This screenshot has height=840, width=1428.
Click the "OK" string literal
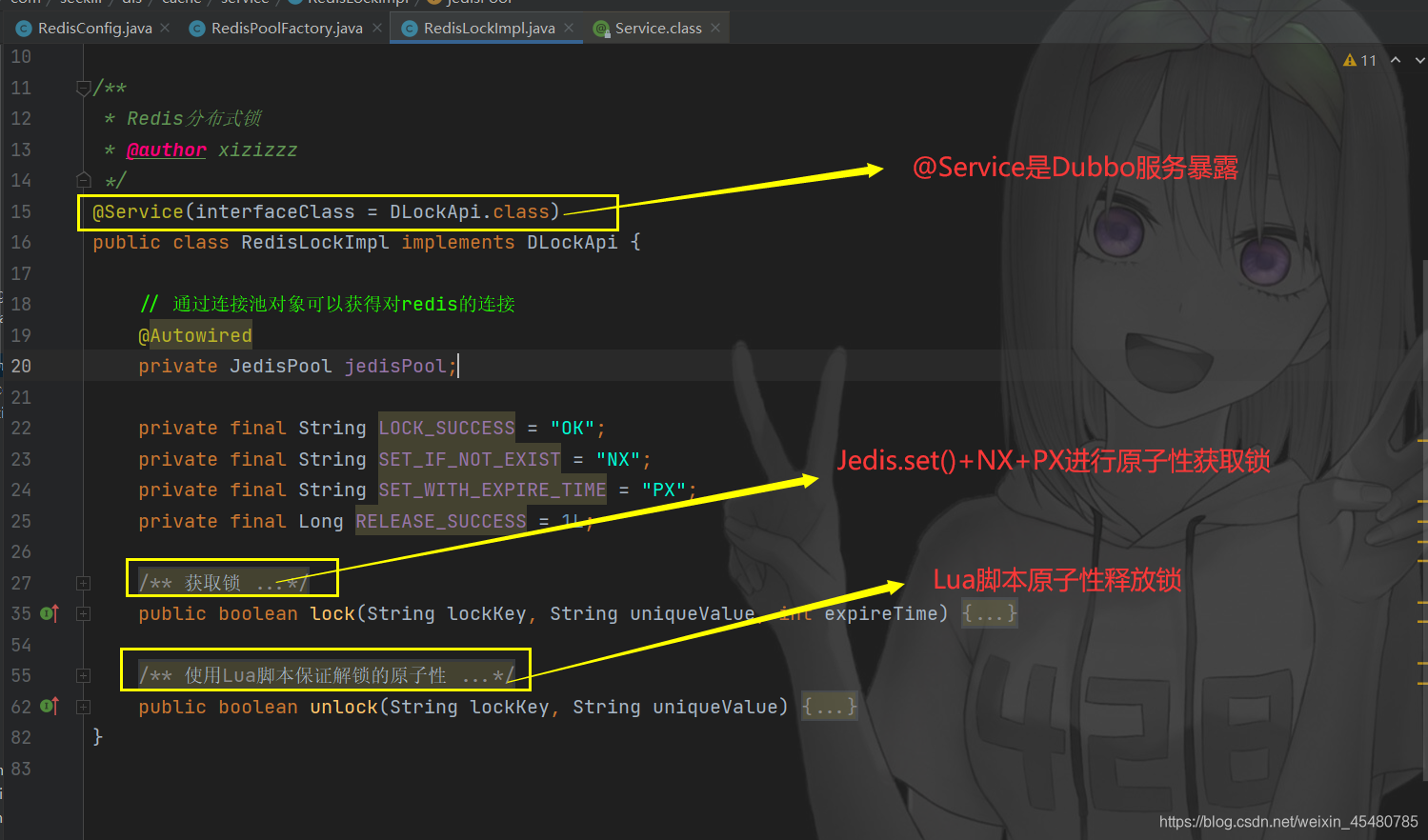(573, 428)
